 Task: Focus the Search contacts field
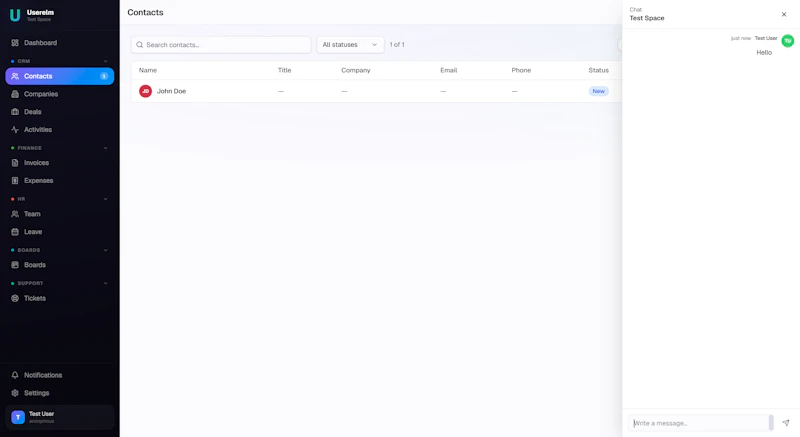point(221,45)
